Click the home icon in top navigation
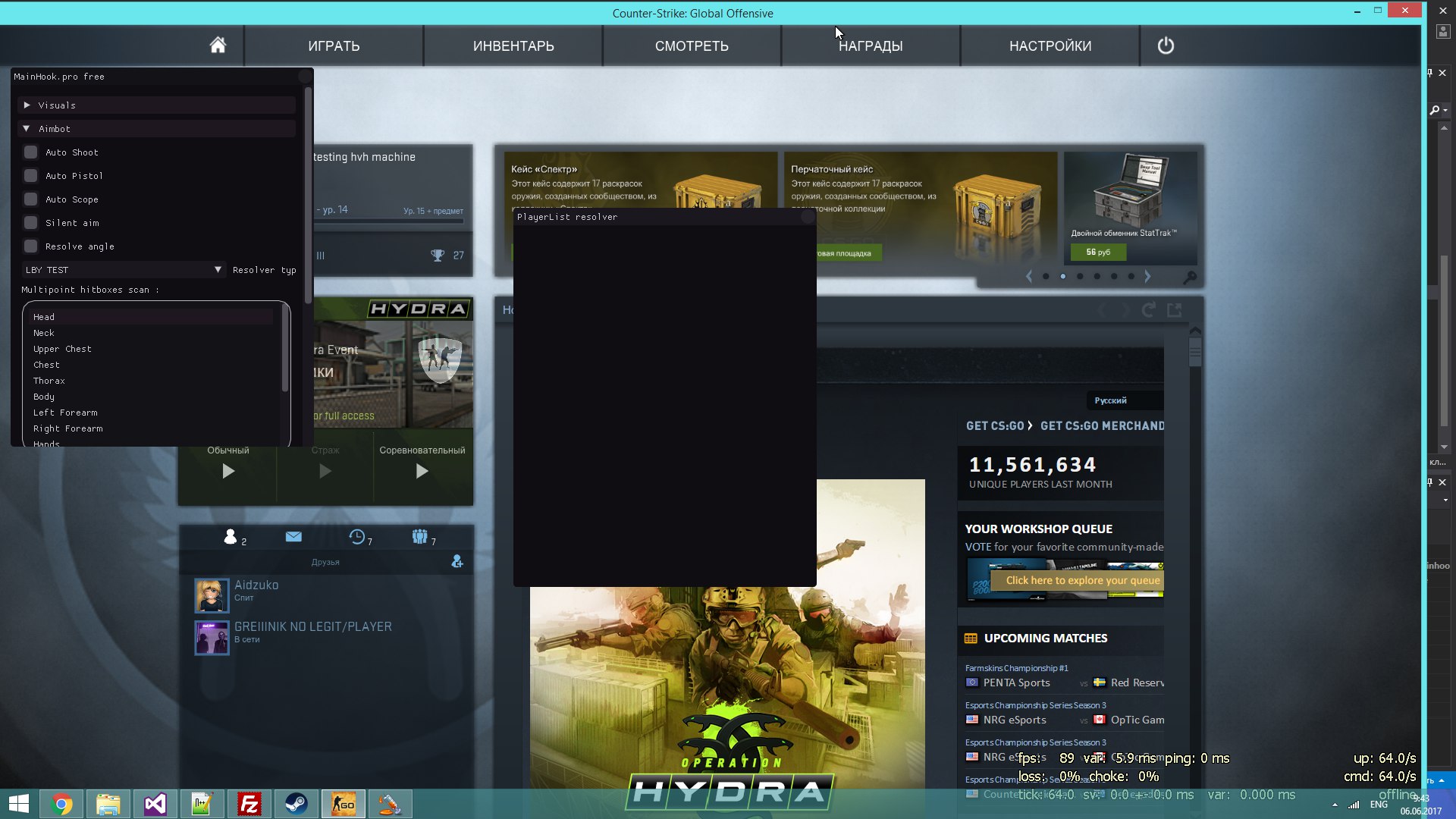The height and width of the screenshot is (819, 1456). [x=218, y=45]
